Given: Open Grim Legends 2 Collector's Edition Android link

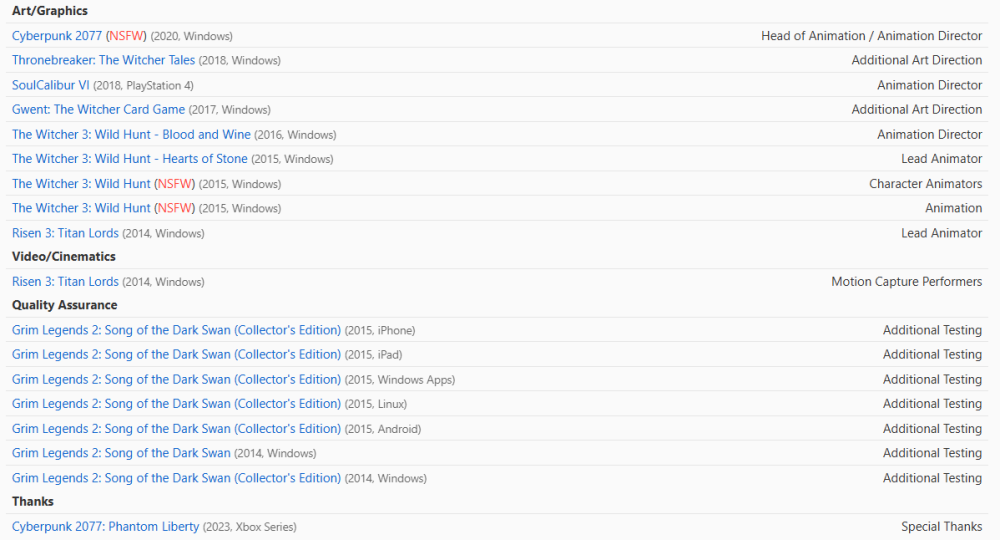Looking at the screenshot, I should pos(177,428).
